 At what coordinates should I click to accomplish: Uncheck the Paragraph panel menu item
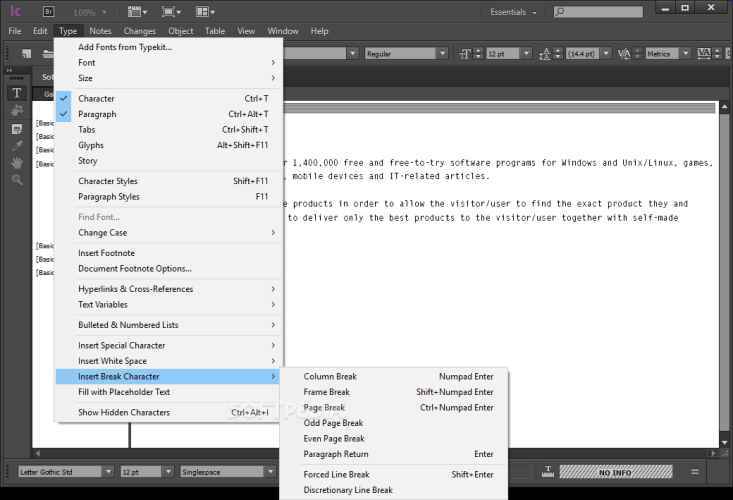point(97,114)
